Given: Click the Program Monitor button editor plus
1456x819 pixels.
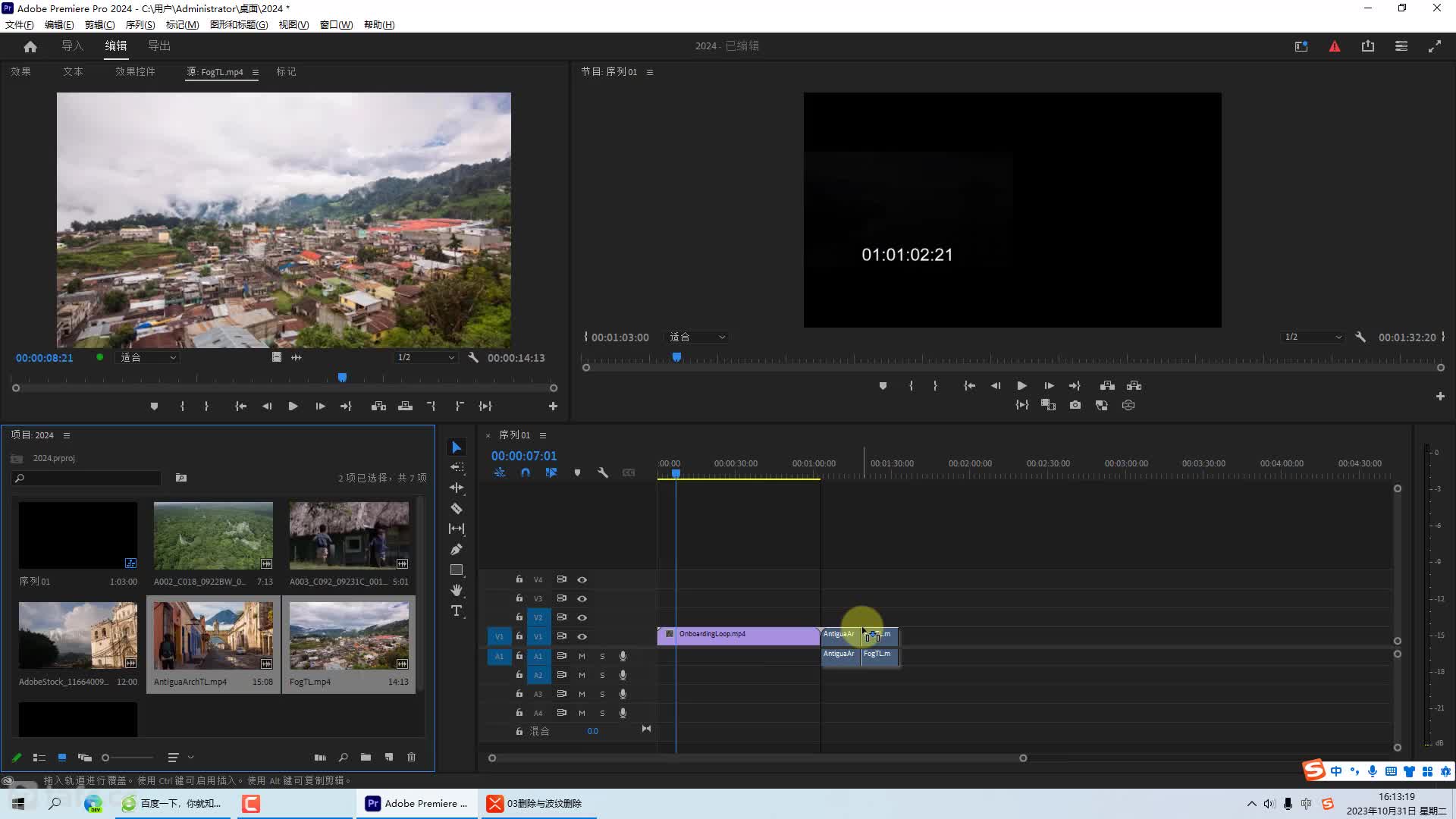Looking at the screenshot, I should (1440, 396).
